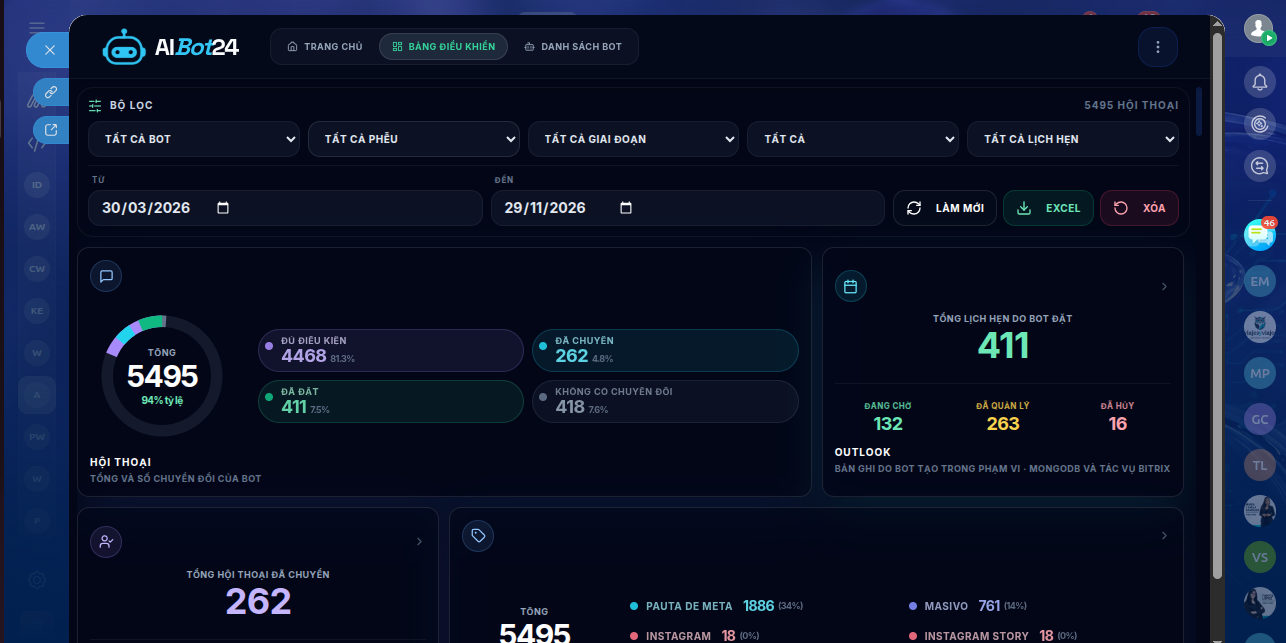1286x643 pixels.
Task: Click the blue link icon button
Action: [x=51, y=92]
